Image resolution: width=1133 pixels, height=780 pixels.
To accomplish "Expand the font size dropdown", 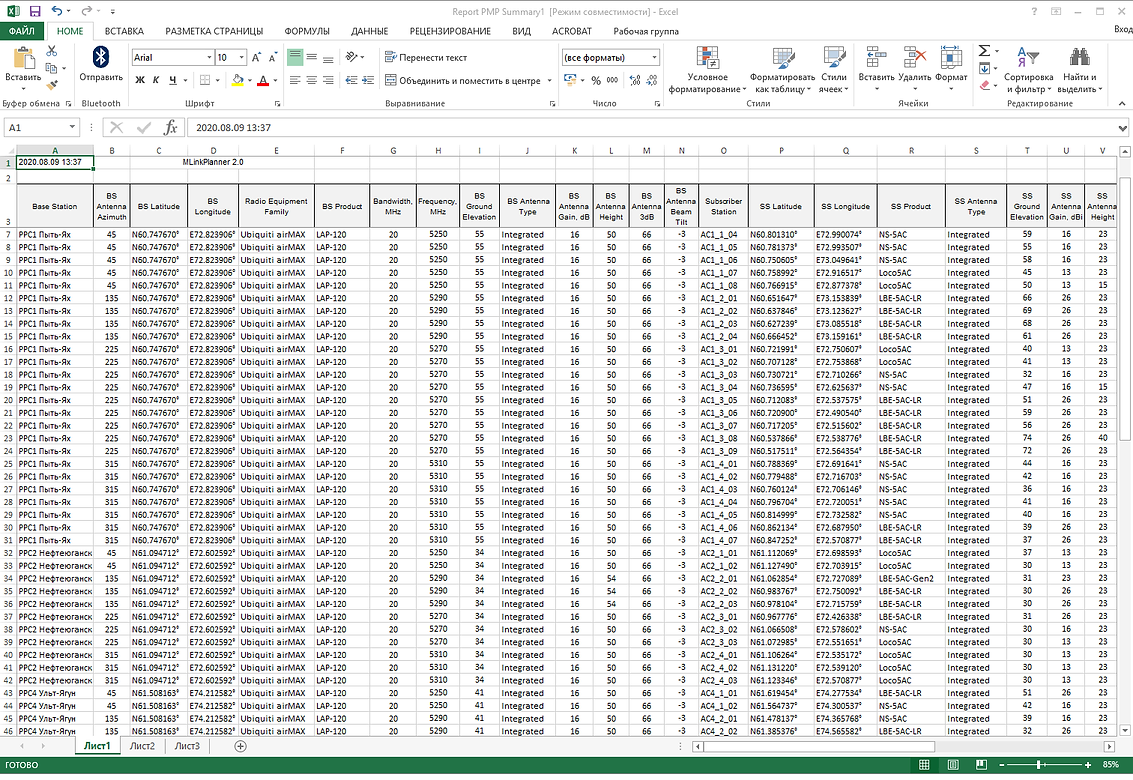I will (x=241, y=58).
